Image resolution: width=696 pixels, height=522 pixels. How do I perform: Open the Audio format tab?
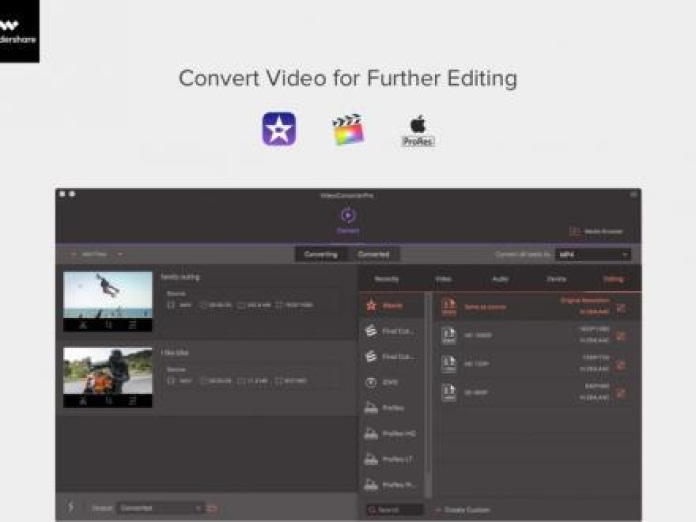[500, 279]
